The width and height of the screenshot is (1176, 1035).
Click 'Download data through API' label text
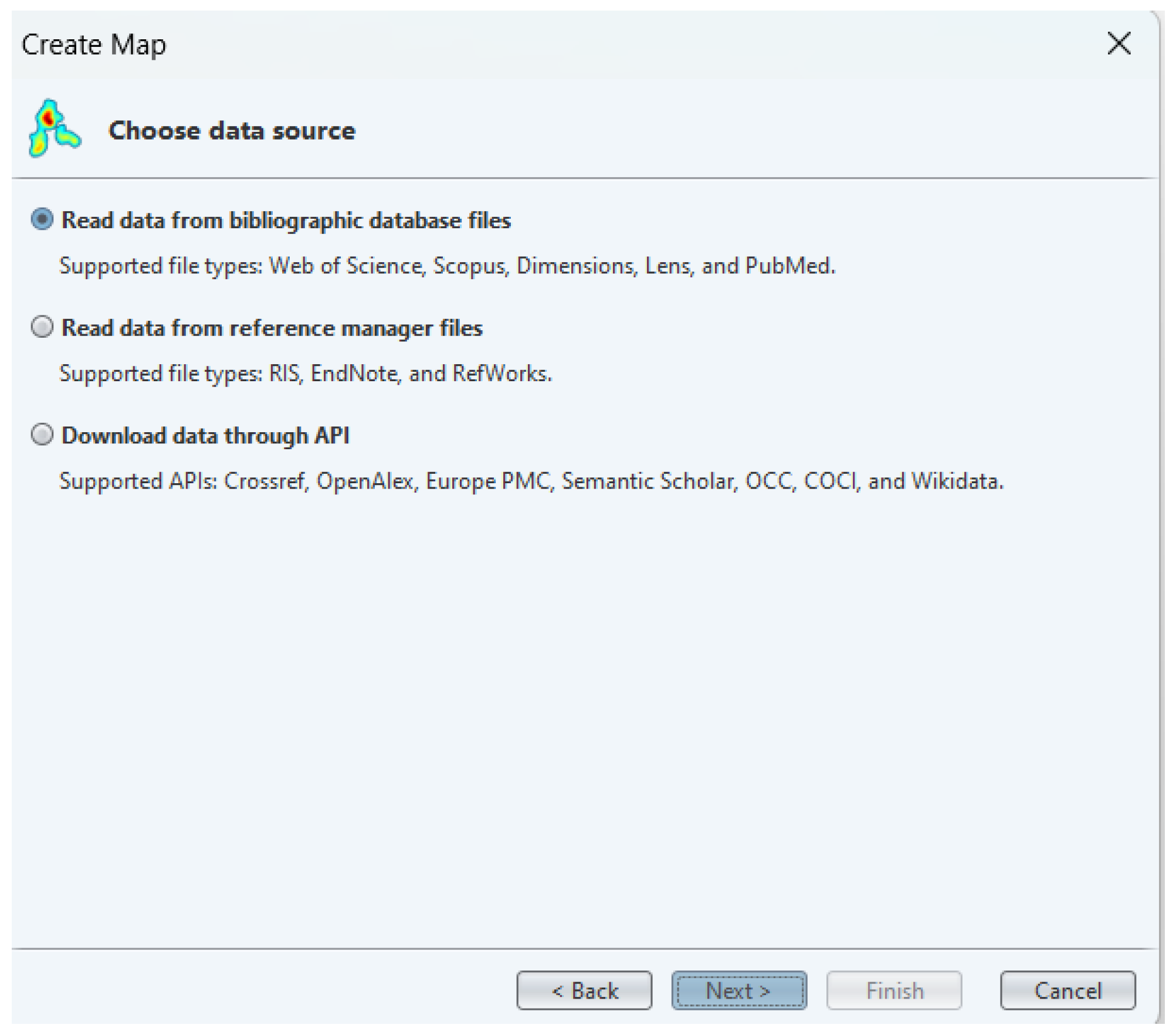(x=205, y=436)
